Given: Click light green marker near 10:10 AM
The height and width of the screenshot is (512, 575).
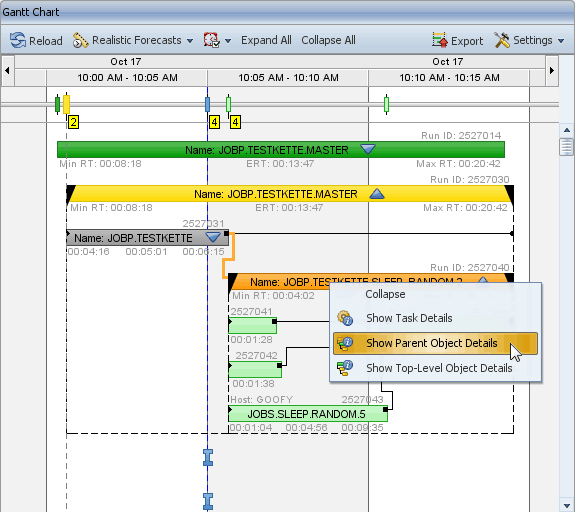Looking at the screenshot, I should [386, 105].
